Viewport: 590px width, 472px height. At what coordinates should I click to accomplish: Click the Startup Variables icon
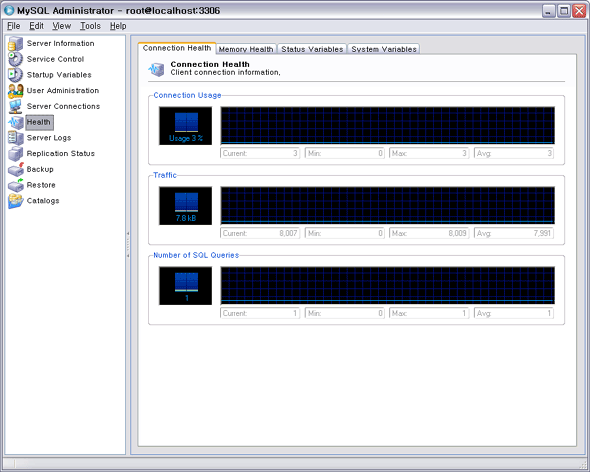pyautogui.click(x=15, y=75)
